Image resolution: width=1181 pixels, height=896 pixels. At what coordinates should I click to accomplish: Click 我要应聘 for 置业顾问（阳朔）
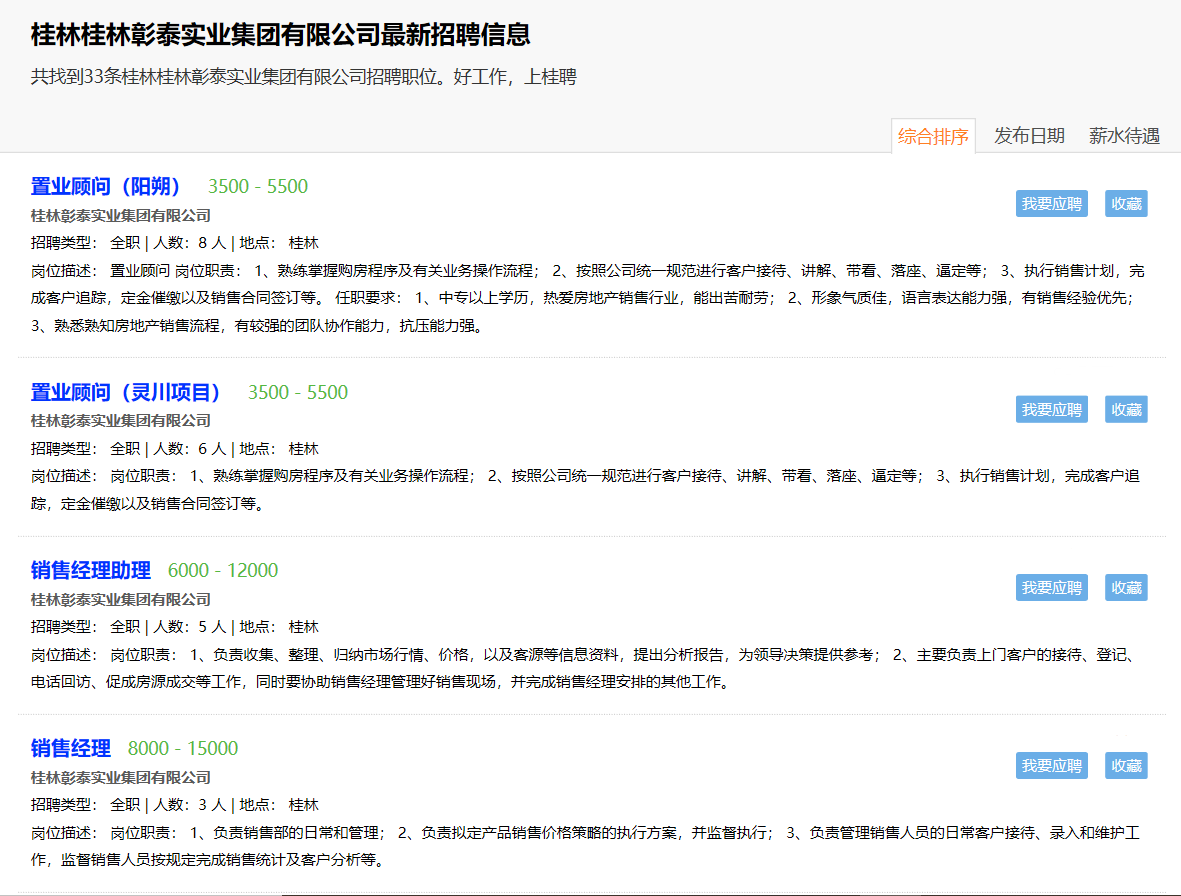pos(1051,204)
